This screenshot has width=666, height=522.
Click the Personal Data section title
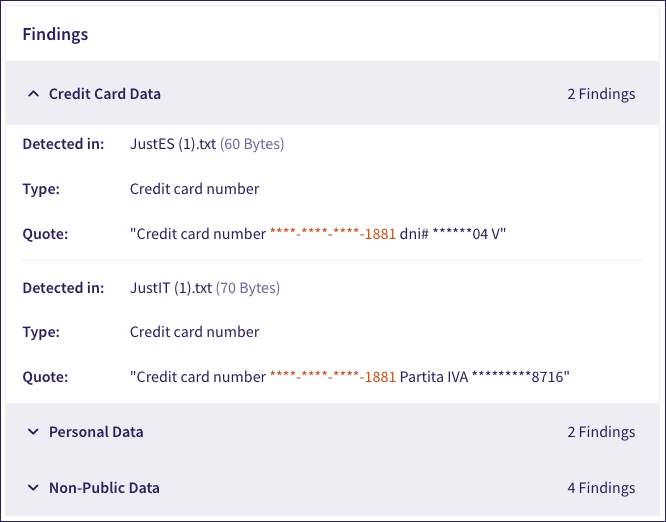(x=96, y=432)
